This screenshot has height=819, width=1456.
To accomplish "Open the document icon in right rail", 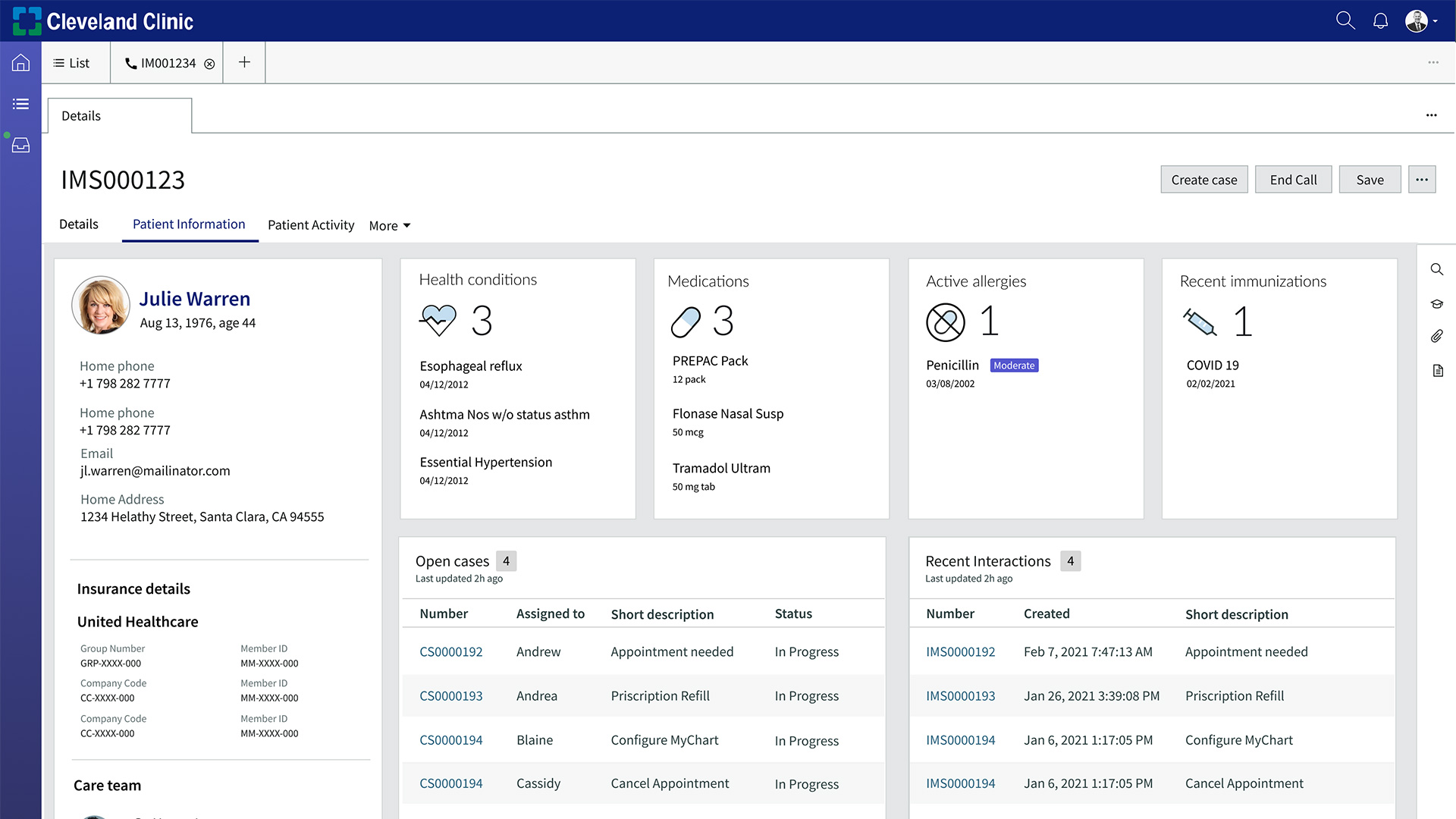I will point(1438,370).
